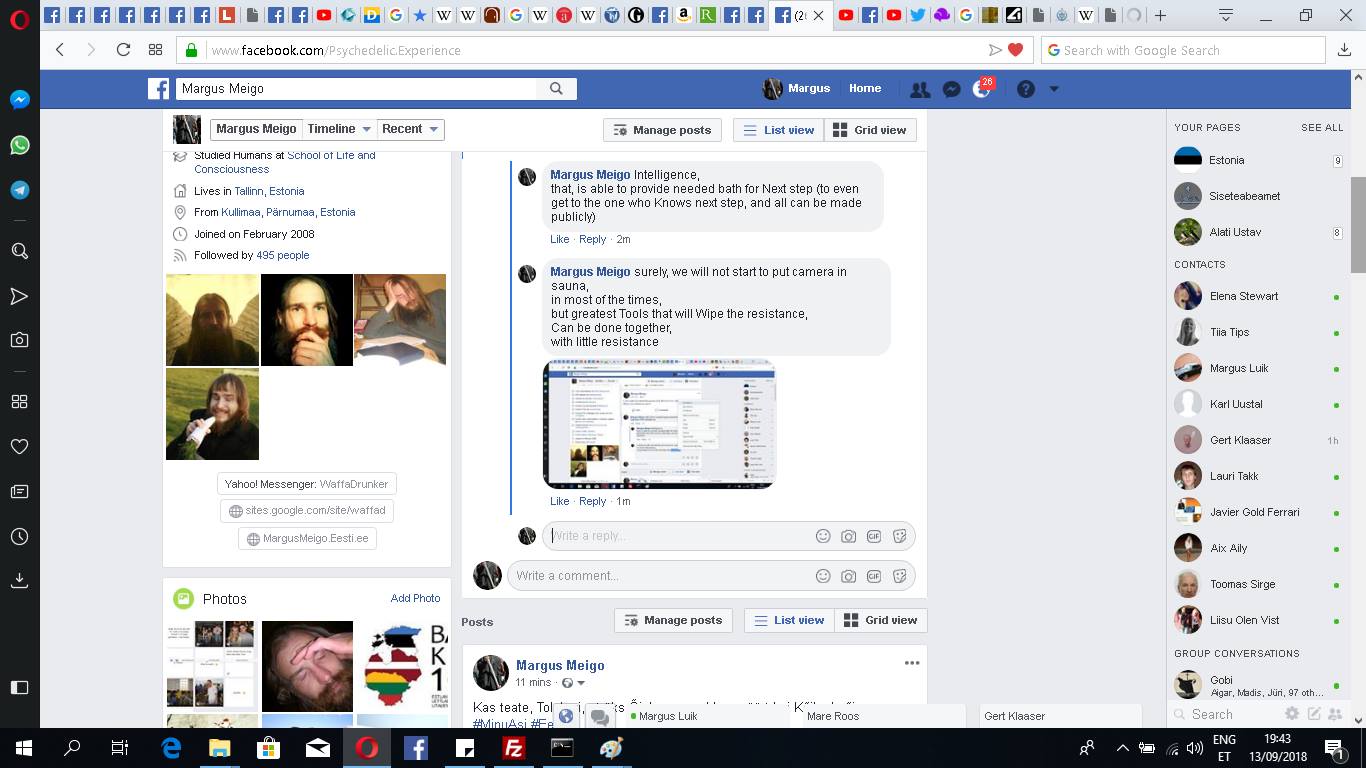
Task: Open the Opera tab menu at the tab bar's end
Action: (1226, 15)
